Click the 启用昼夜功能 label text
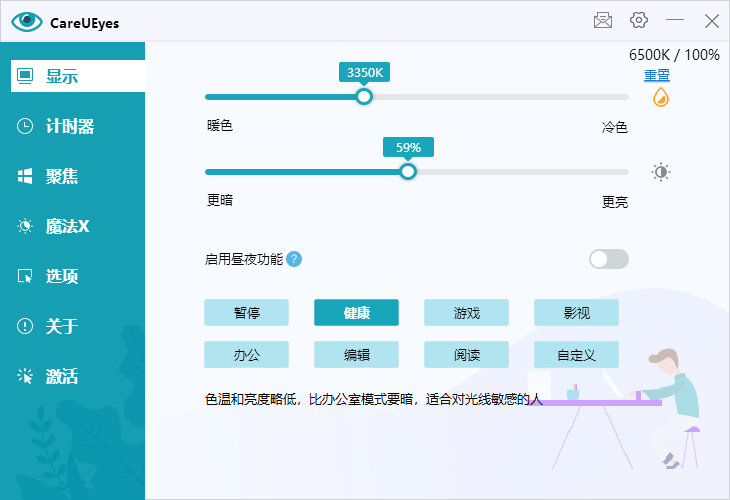 click(x=243, y=259)
